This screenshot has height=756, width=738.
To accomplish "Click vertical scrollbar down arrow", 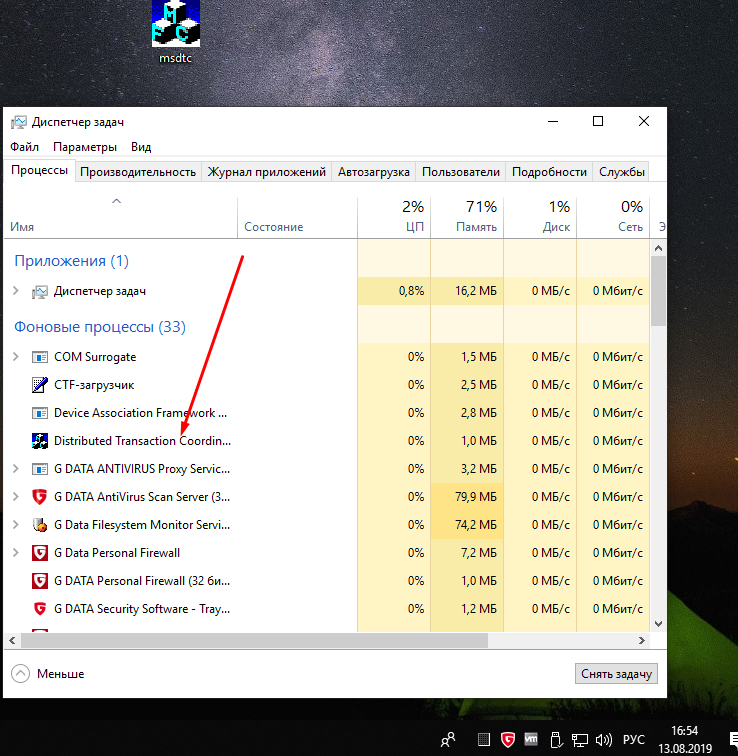I will click(x=658, y=624).
